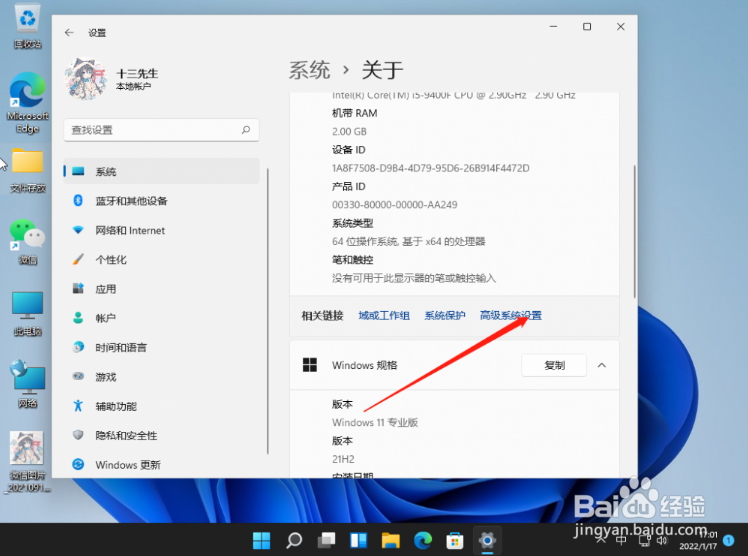Select 时间和语言 in the sidebar
This screenshot has height=556, width=748.
point(162,348)
